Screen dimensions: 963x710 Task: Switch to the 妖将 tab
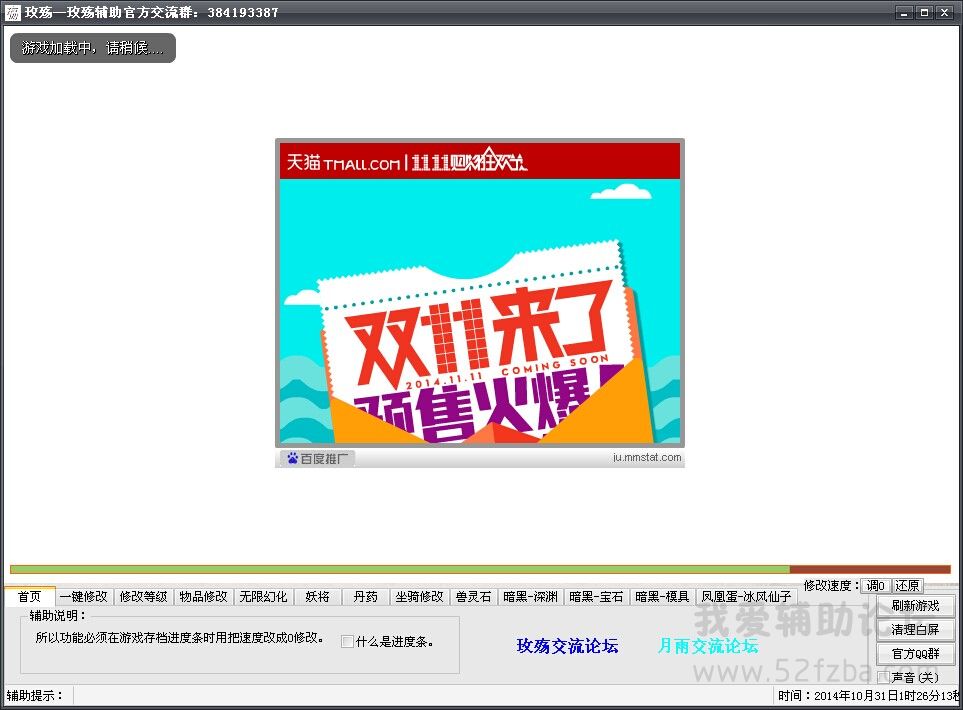(318, 597)
